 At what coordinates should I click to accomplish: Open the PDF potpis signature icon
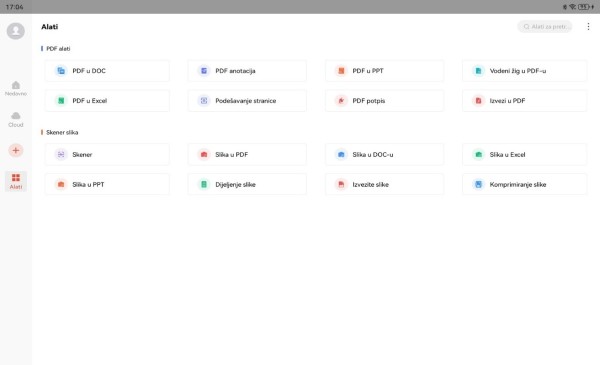tap(341, 101)
